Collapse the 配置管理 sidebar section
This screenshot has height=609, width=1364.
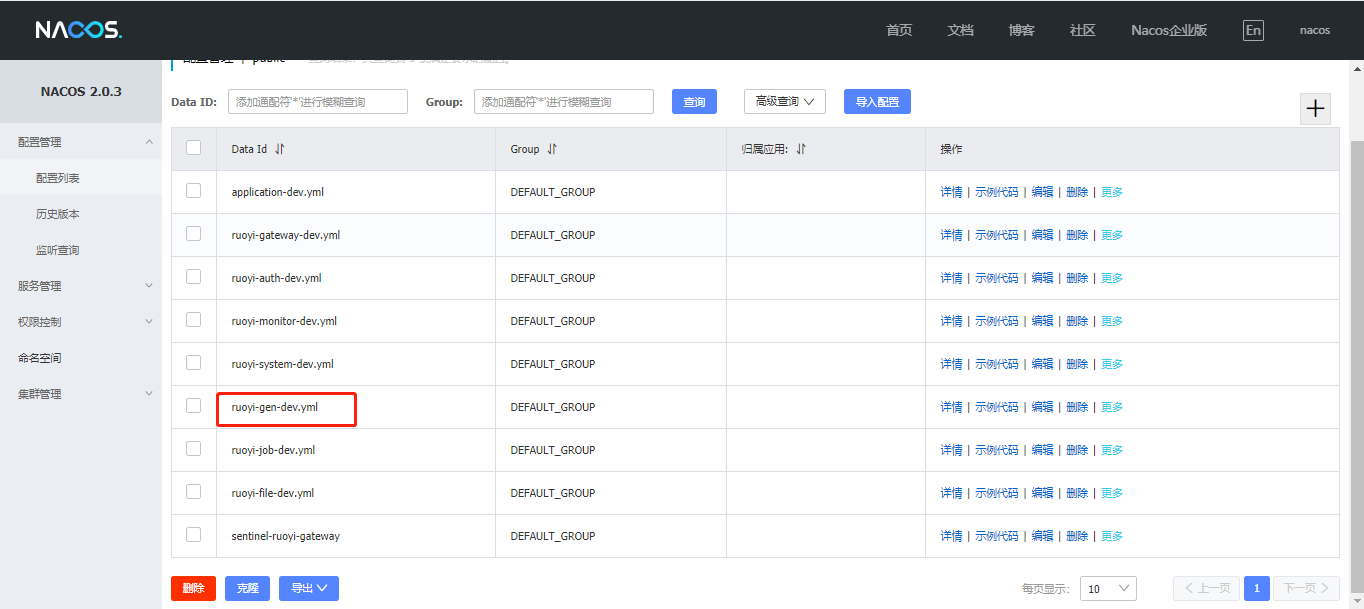(80, 142)
